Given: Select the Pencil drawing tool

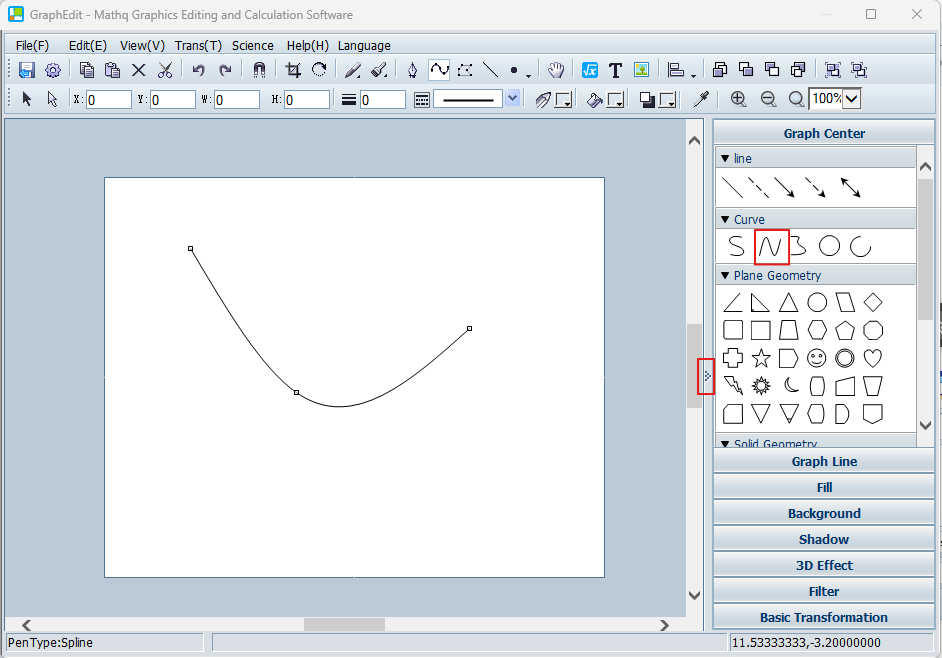Looking at the screenshot, I should tap(353, 70).
